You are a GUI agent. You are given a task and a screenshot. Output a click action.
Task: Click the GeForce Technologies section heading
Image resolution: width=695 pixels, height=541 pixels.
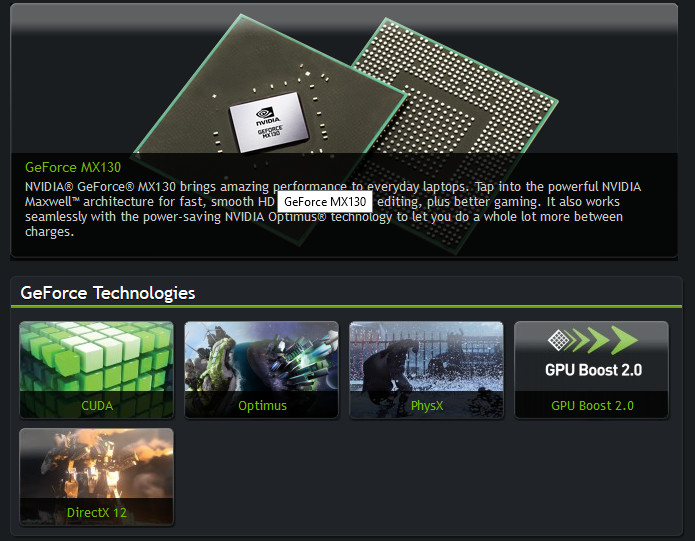[108, 293]
